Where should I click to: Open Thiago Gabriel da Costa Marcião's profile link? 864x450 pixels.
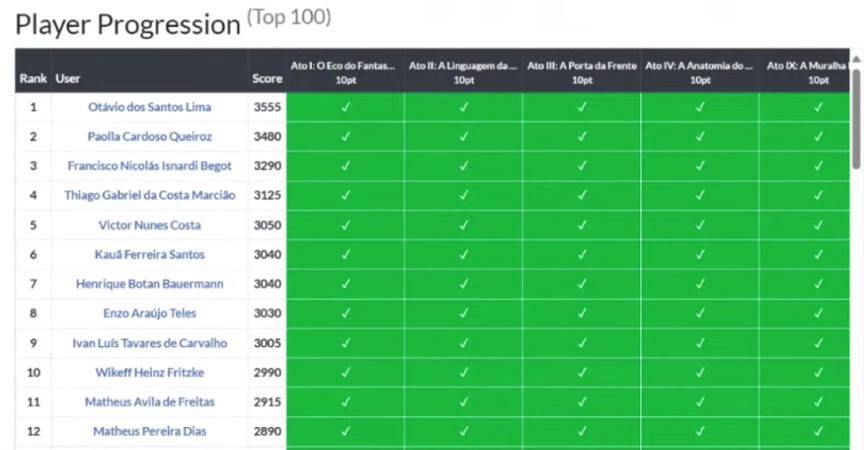(150, 196)
